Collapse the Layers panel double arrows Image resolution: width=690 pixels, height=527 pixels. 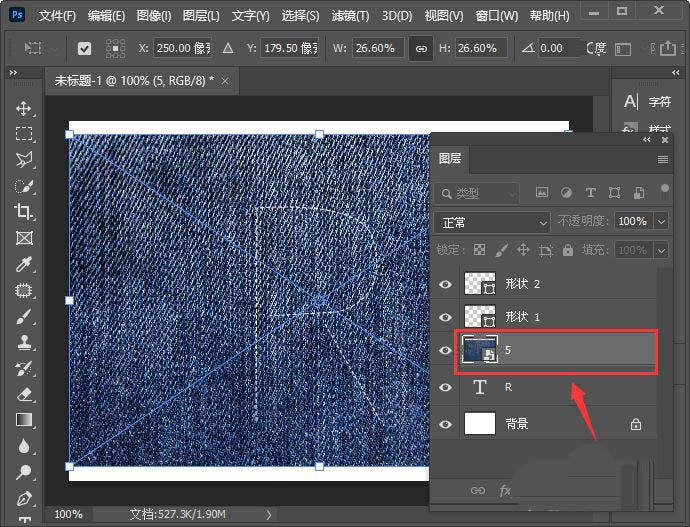pyautogui.click(x=646, y=140)
